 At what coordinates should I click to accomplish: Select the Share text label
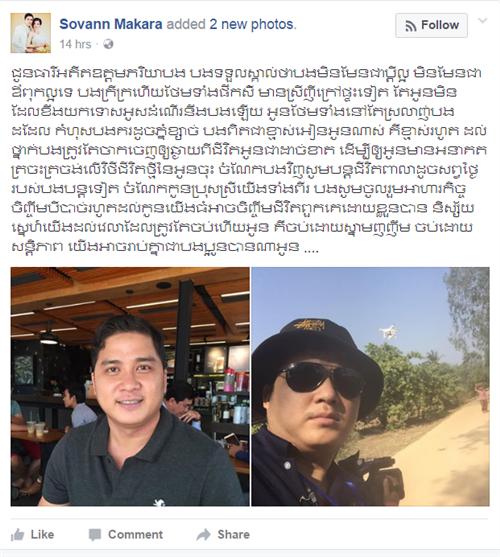tap(233, 535)
